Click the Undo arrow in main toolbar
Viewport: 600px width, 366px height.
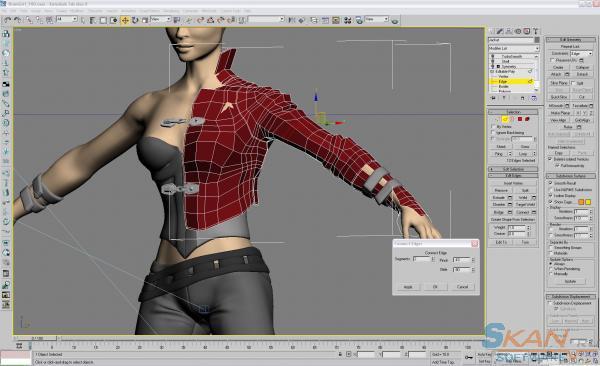tap(7, 20)
